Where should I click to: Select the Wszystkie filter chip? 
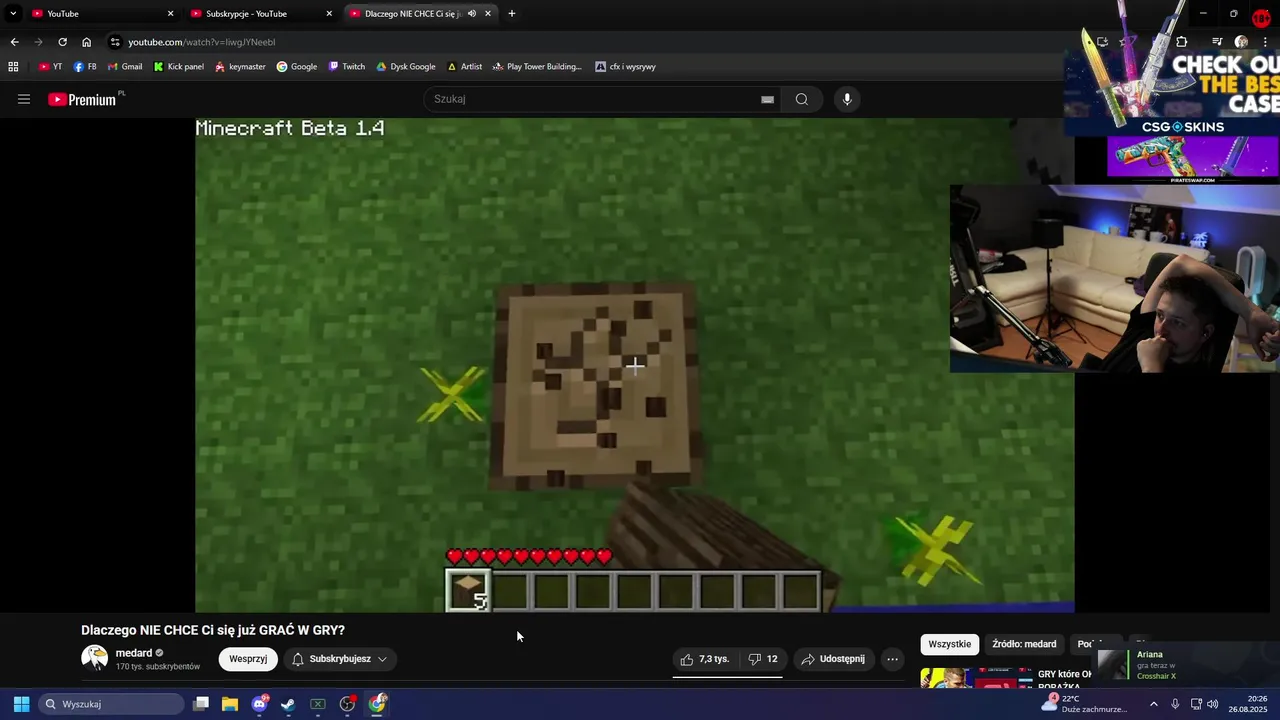point(950,644)
